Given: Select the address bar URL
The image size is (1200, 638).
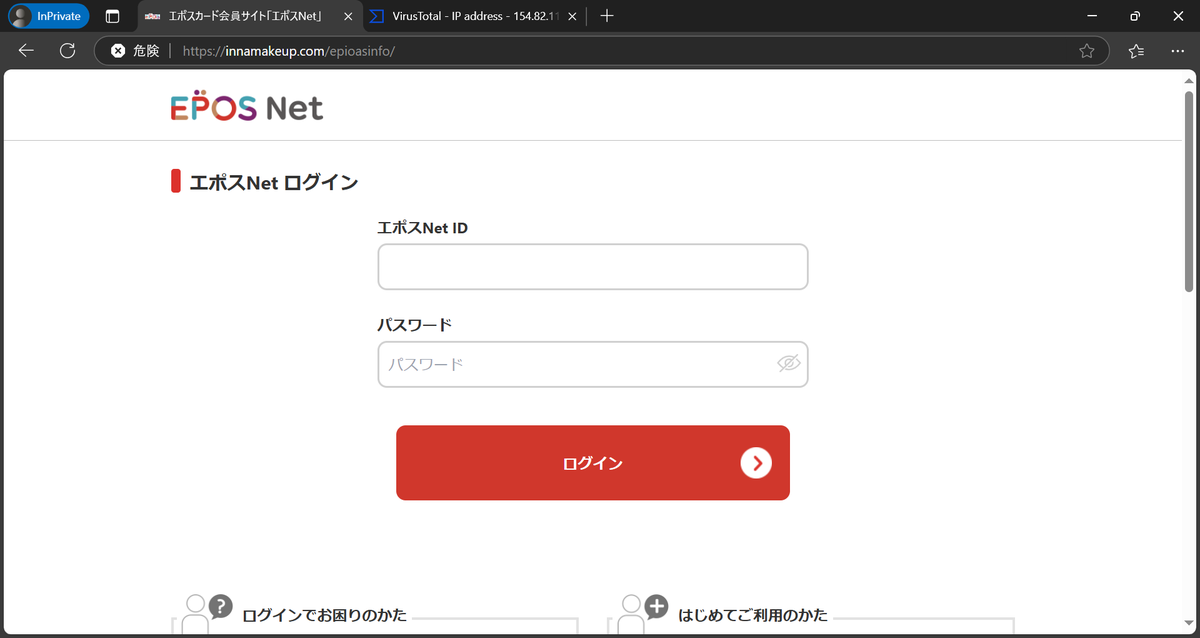Looking at the screenshot, I should 289,50.
